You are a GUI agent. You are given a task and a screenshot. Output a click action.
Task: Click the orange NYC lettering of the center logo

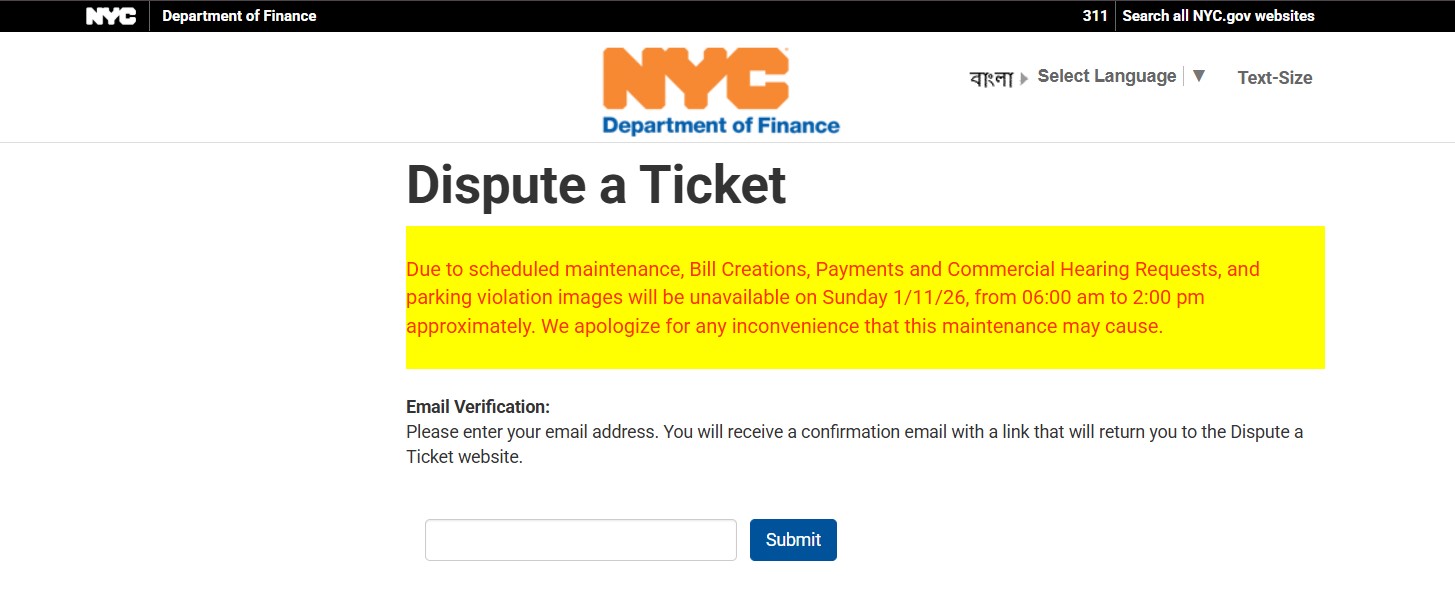pyautogui.click(x=697, y=80)
